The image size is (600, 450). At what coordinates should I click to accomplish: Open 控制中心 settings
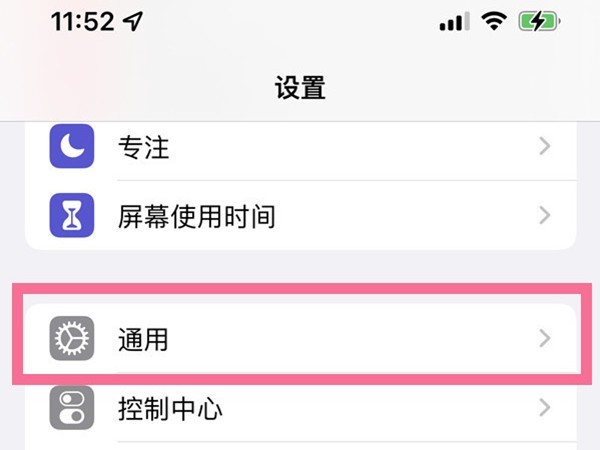click(x=300, y=409)
